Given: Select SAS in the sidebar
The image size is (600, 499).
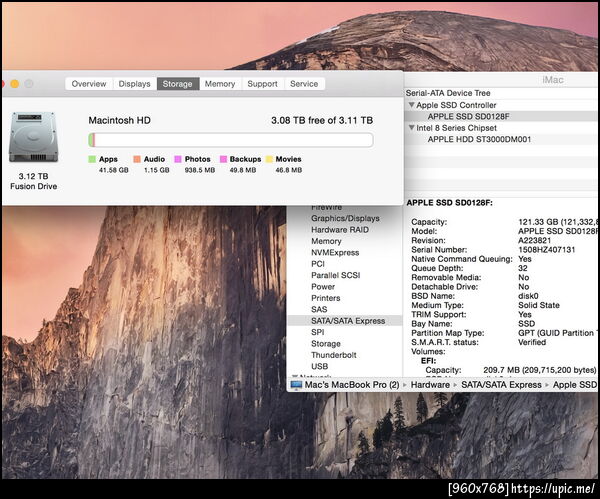Looking at the screenshot, I should pos(319,309).
